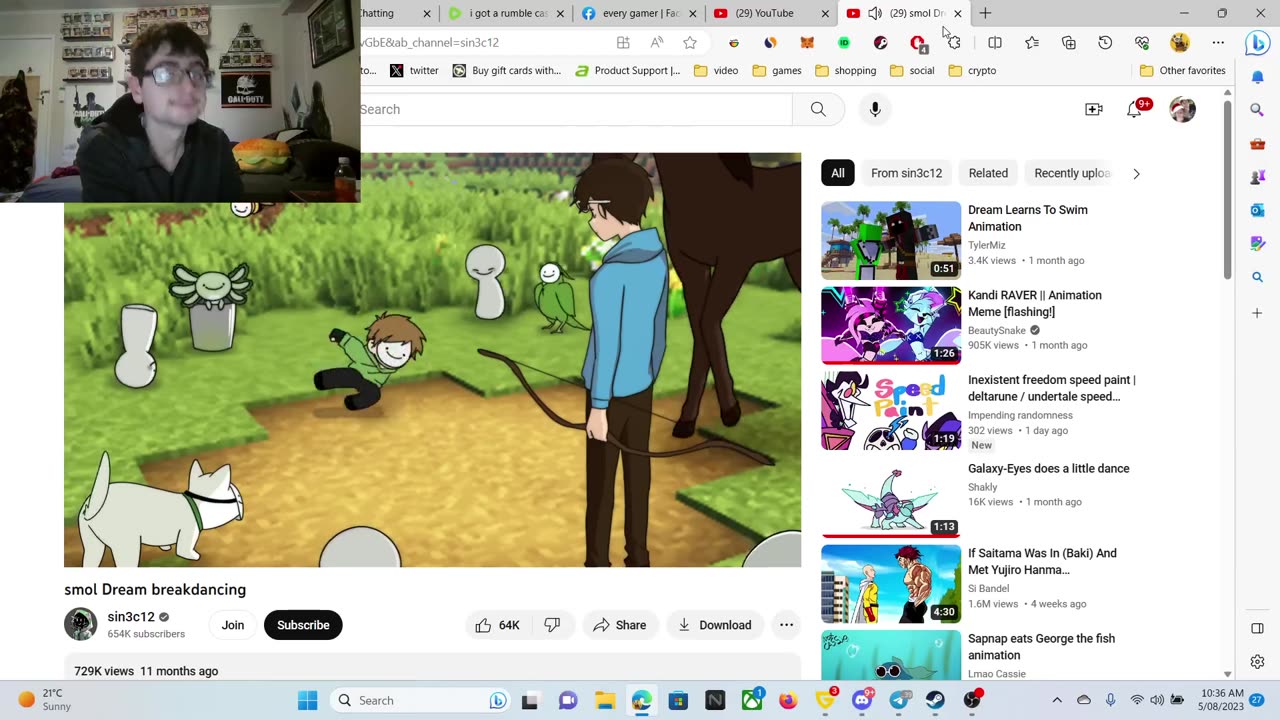This screenshot has height=720, width=1280.
Task: Open the browser Extensions puzzle icon
Action: (x=954, y=42)
